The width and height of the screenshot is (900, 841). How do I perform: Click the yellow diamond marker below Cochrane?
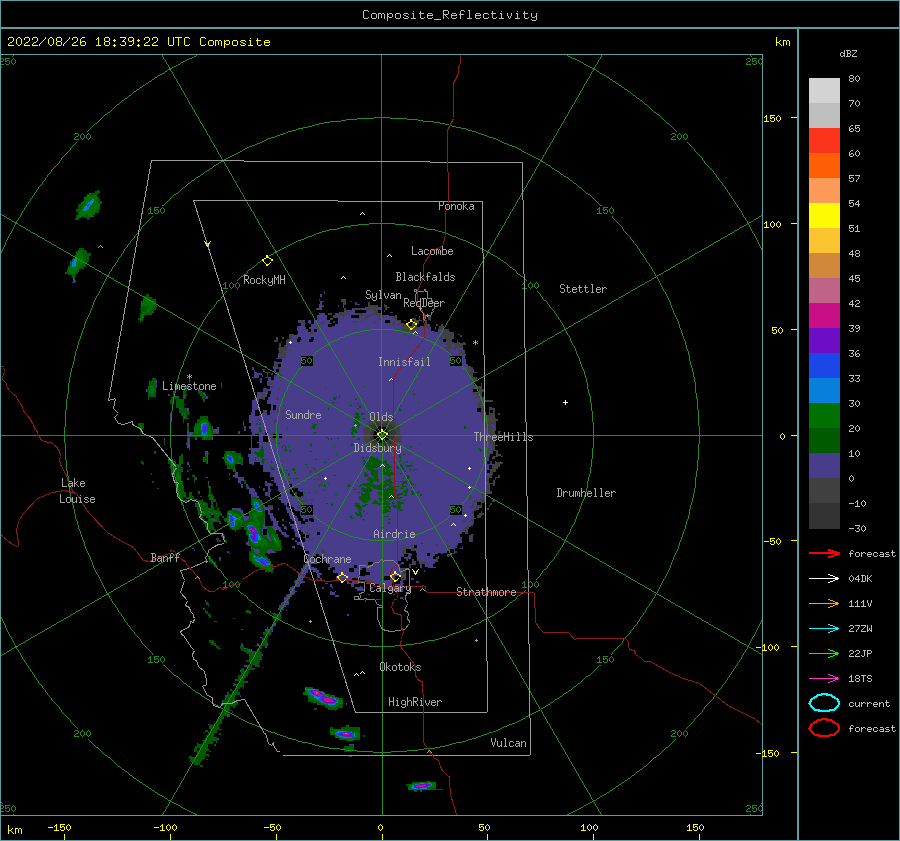[342, 577]
